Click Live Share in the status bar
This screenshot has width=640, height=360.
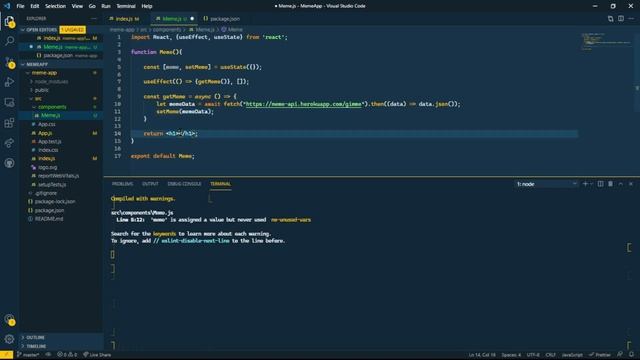tap(97, 355)
